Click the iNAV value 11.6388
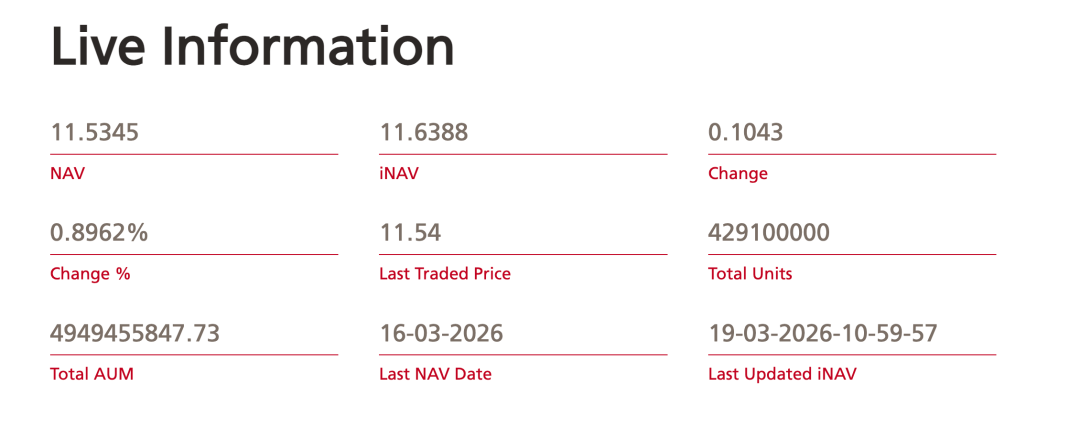1080x426 pixels. (x=423, y=132)
